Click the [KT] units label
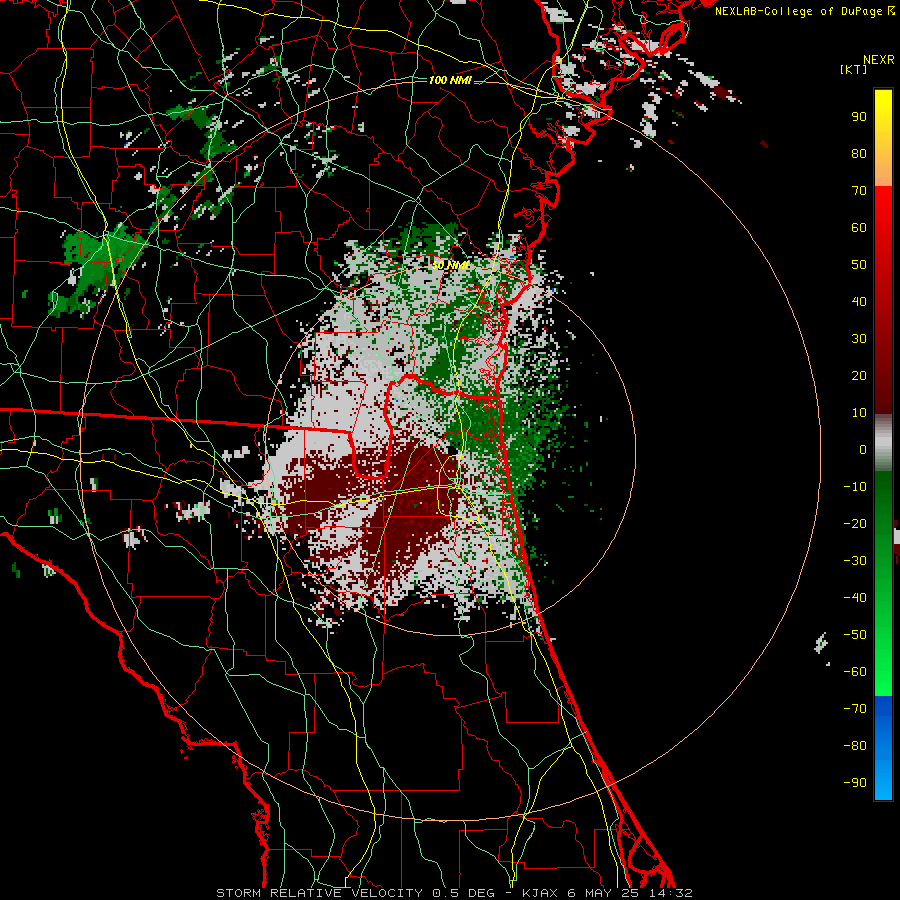The height and width of the screenshot is (900, 900). pyautogui.click(x=854, y=69)
